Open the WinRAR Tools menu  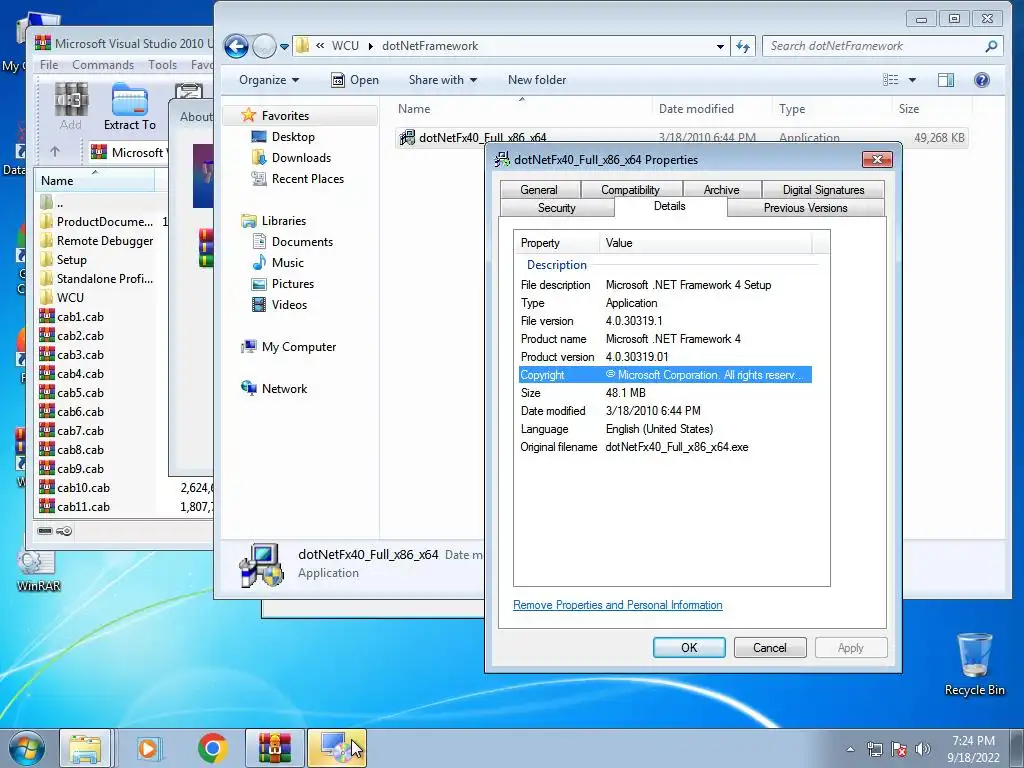coord(162,65)
